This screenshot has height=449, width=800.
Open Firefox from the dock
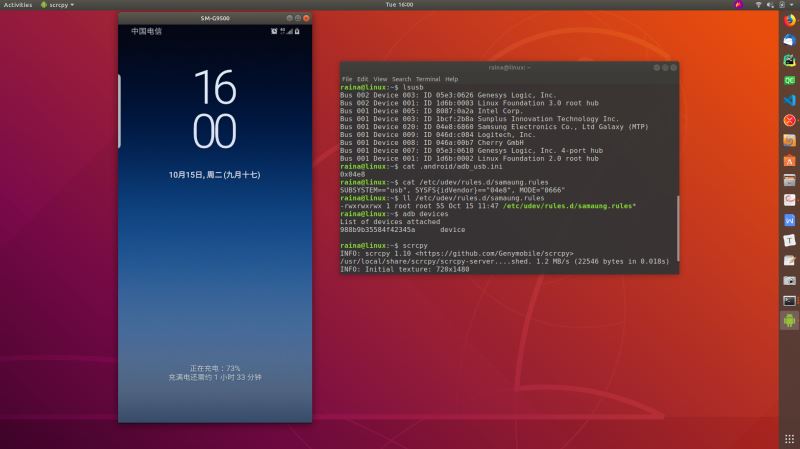(789, 19)
